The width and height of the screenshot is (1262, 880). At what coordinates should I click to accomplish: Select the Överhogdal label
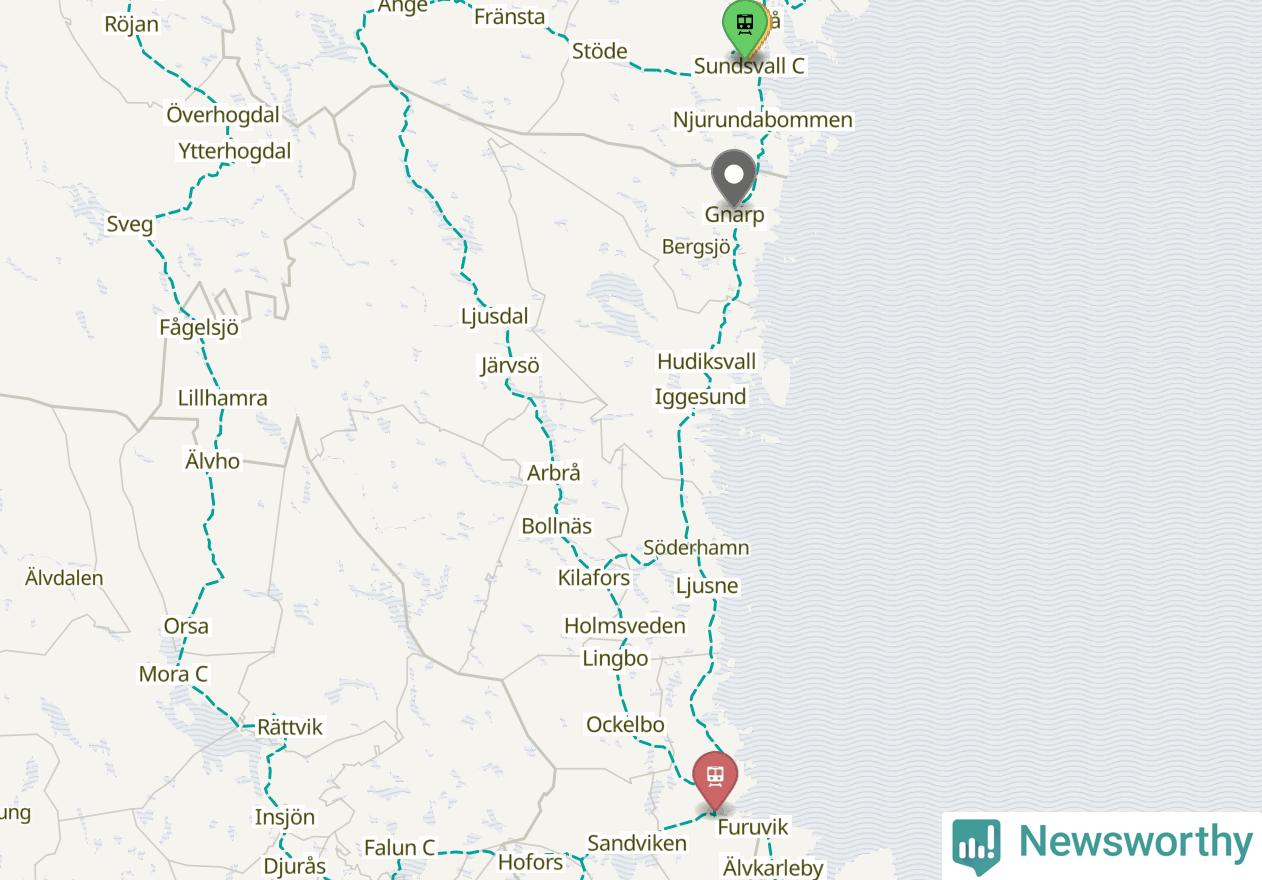pos(223,115)
